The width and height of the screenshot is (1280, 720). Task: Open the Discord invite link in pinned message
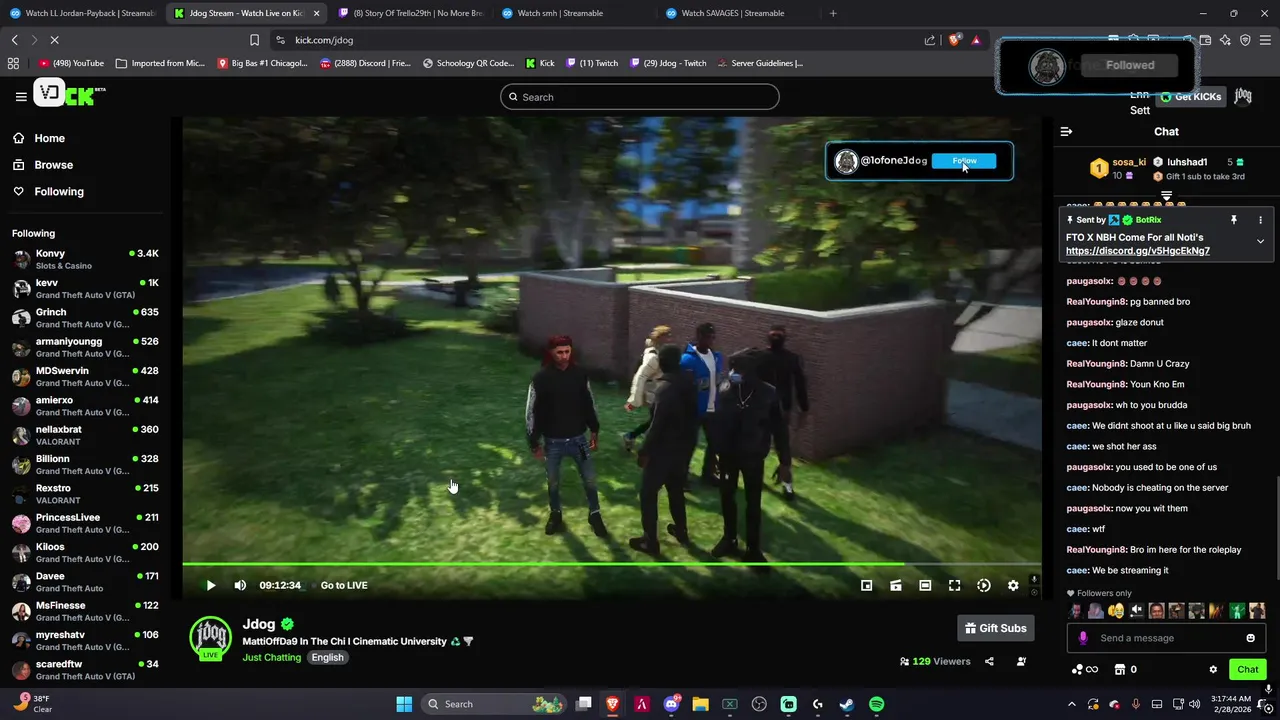(x=1137, y=251)
